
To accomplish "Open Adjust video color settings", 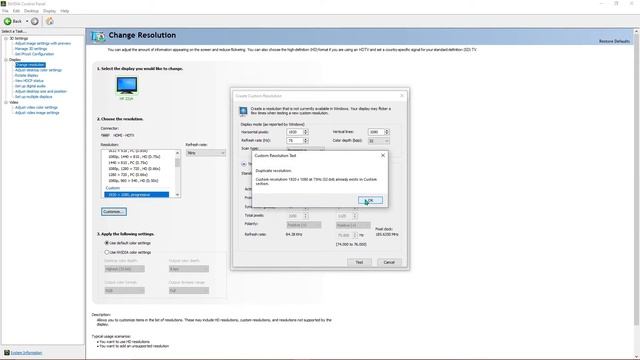I will point(36,107).
